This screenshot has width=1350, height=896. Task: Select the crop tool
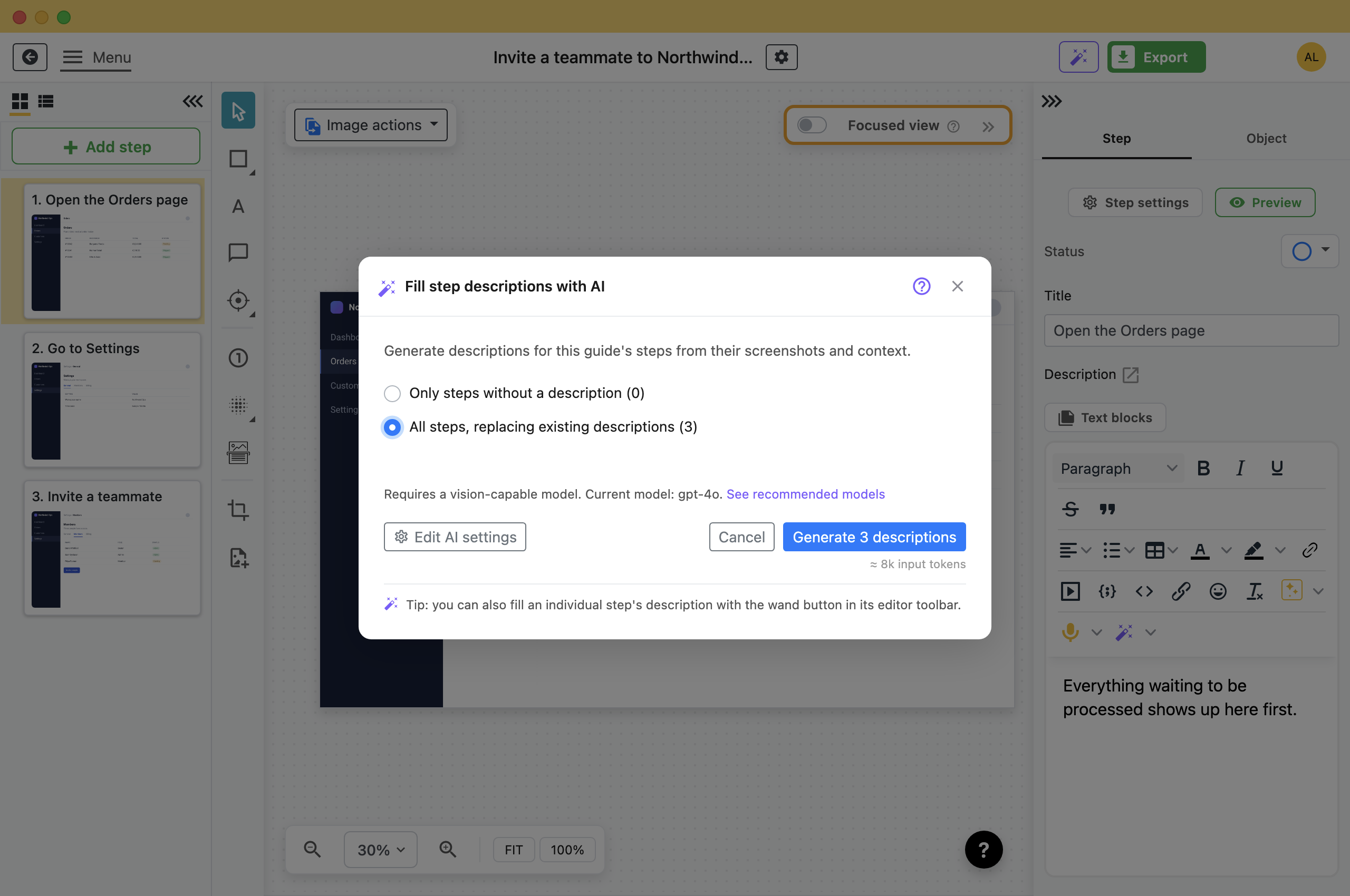pyautogui.click(x=238, y=510)
